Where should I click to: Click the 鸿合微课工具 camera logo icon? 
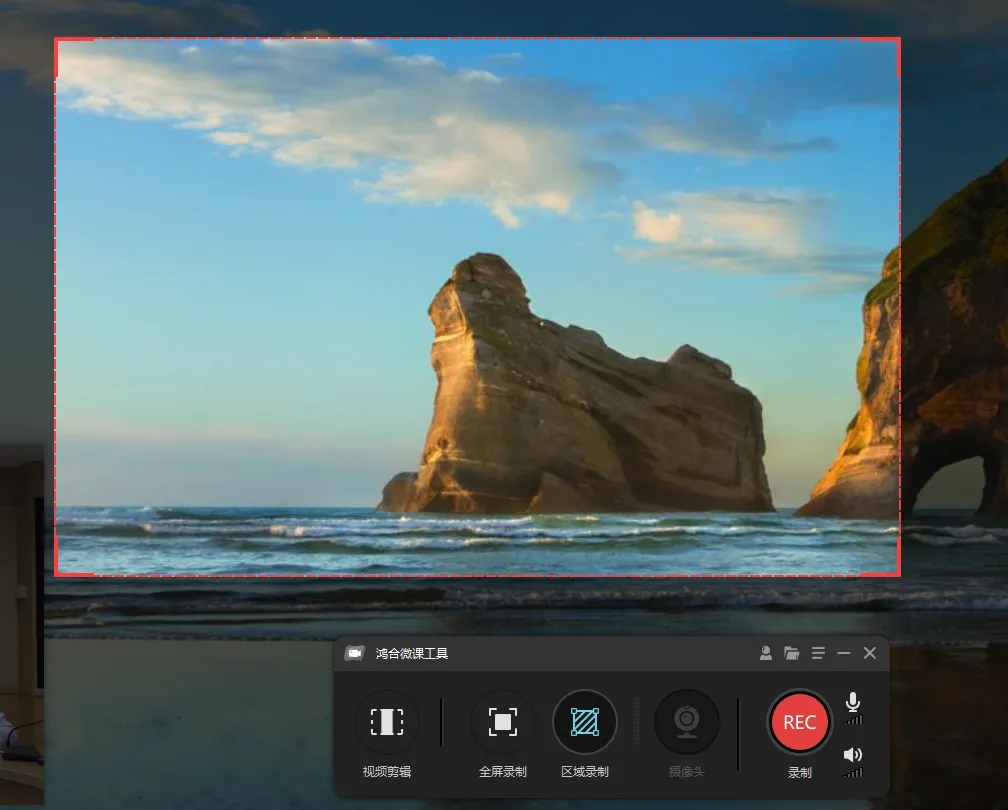[x=354, y=653]
